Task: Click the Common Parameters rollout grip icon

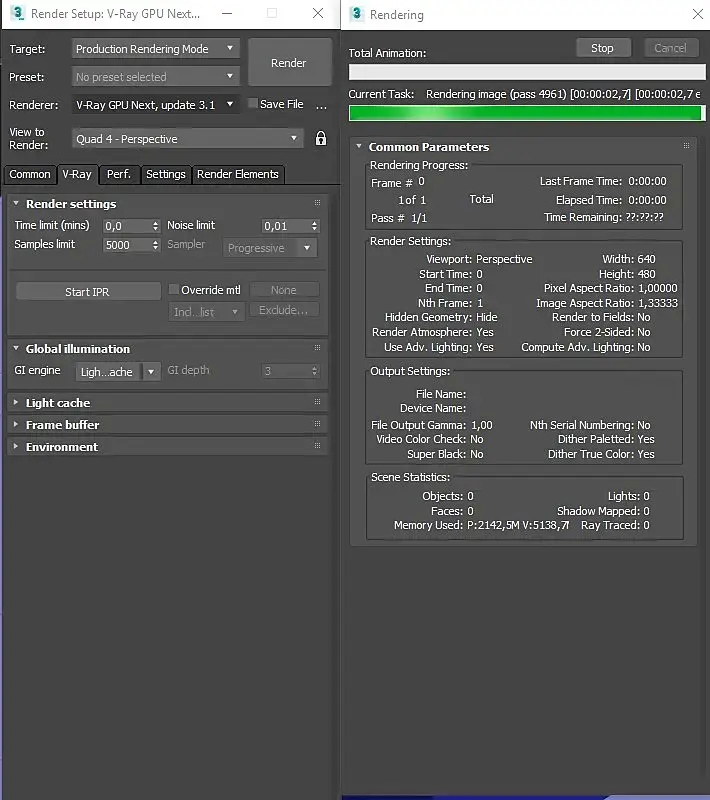Action: click(x=686, y=146)
